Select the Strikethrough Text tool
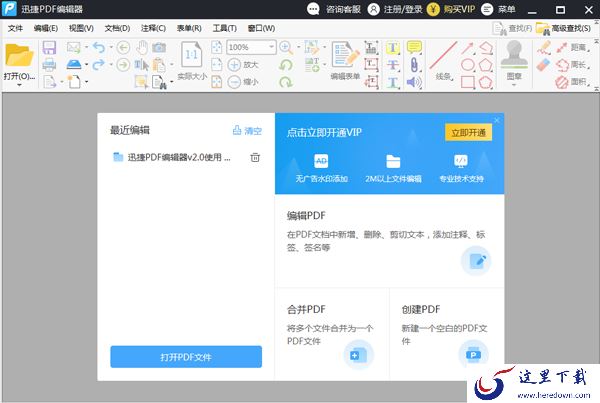The width and height of the screenshot is (600, 403). (393, 65)
